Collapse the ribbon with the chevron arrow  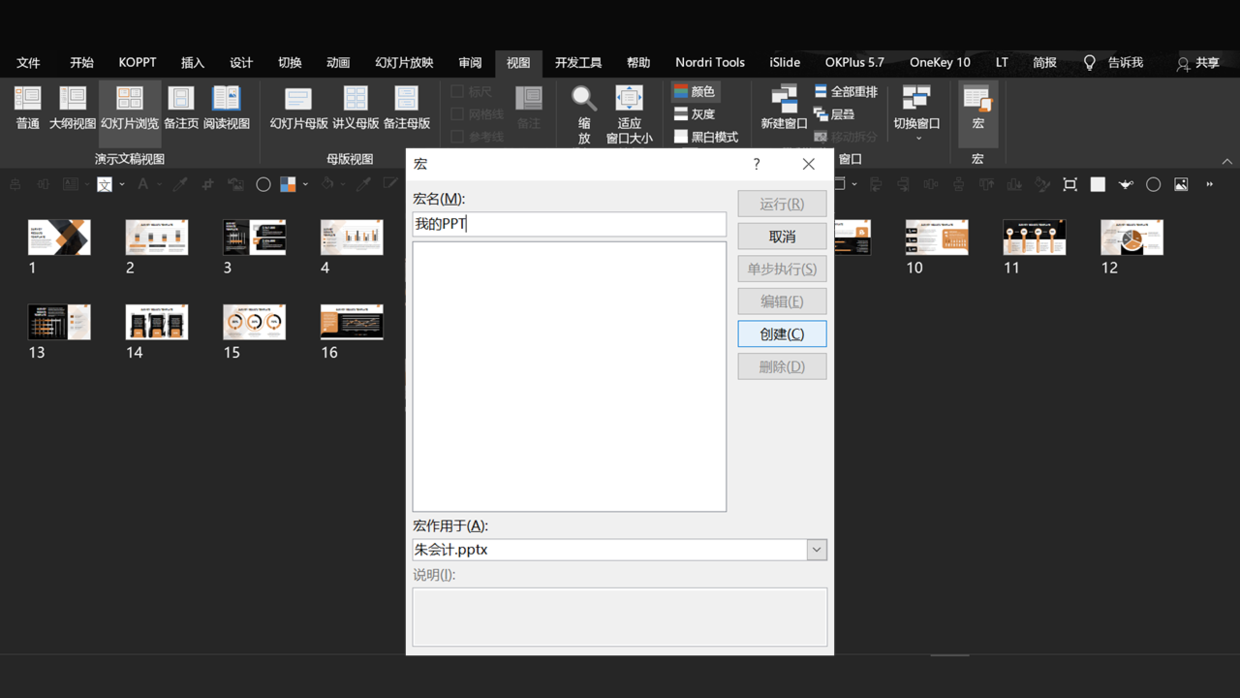tap(1227, 161)
